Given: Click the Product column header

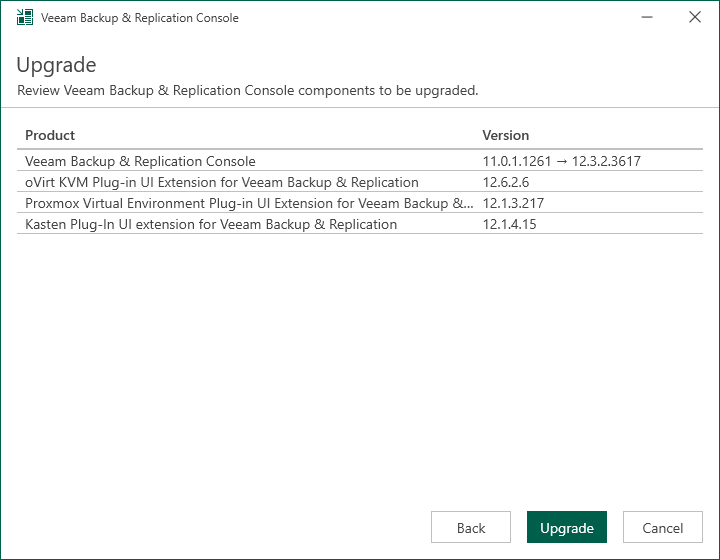Looking at the screenshot, I should tap(50, 135).
